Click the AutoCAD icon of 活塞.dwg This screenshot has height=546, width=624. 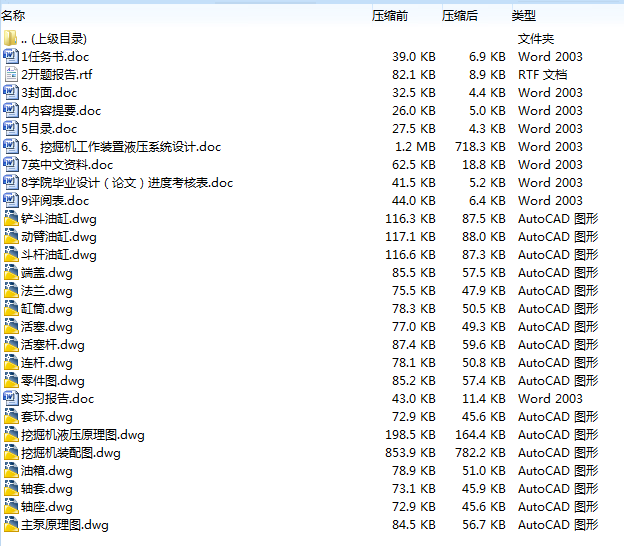tap(11, 326)
